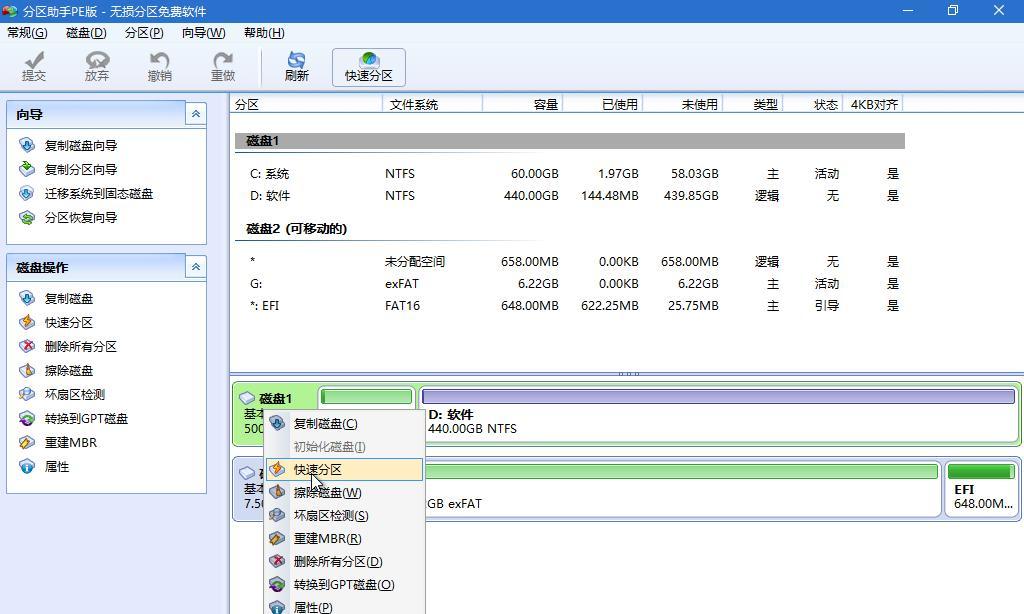The width and height of the screenshot is (1024, 614).
Task: Select the D: 软件 partition row
Action: coord(569,195)
